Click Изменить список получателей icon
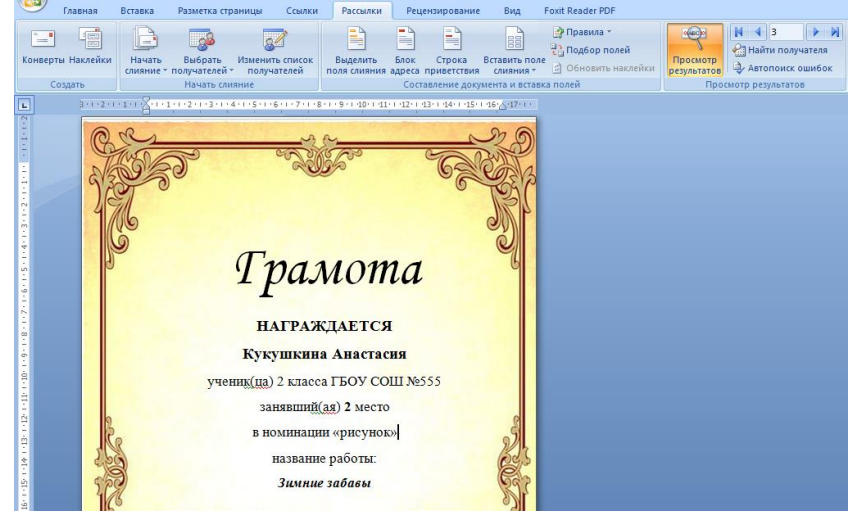 (x=275, y=40)
